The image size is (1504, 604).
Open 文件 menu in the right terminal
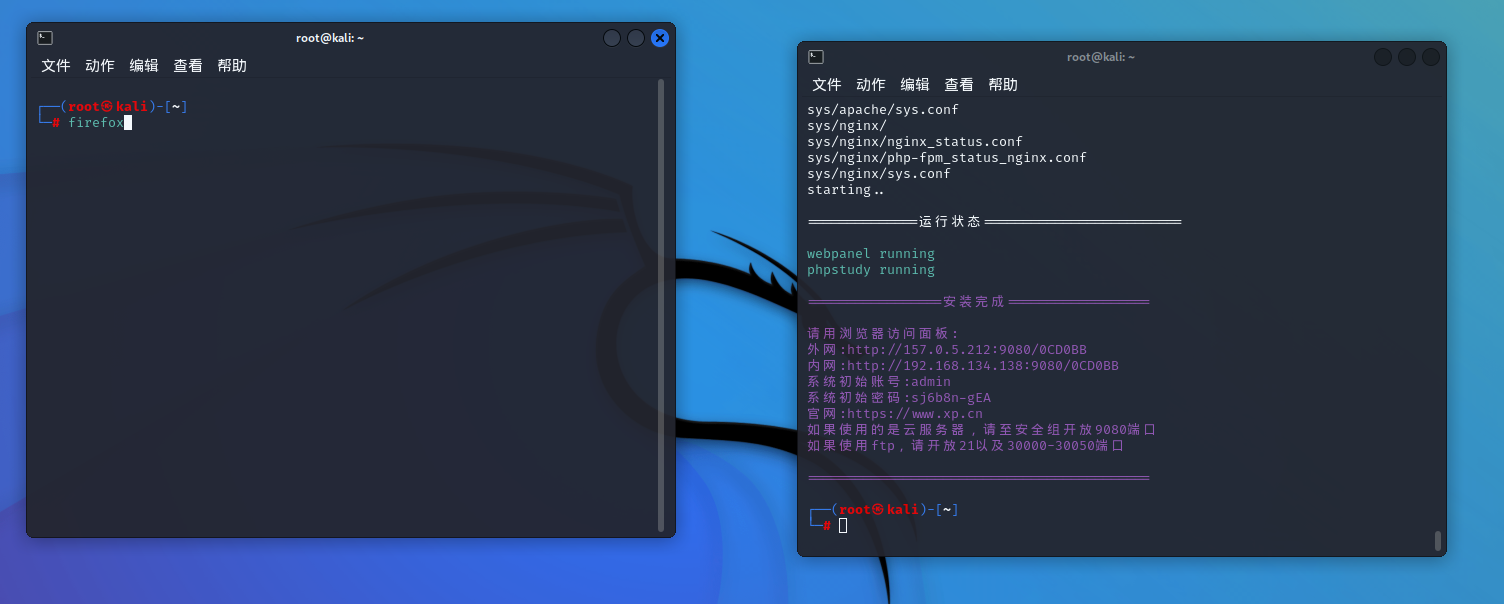point(827,84)
